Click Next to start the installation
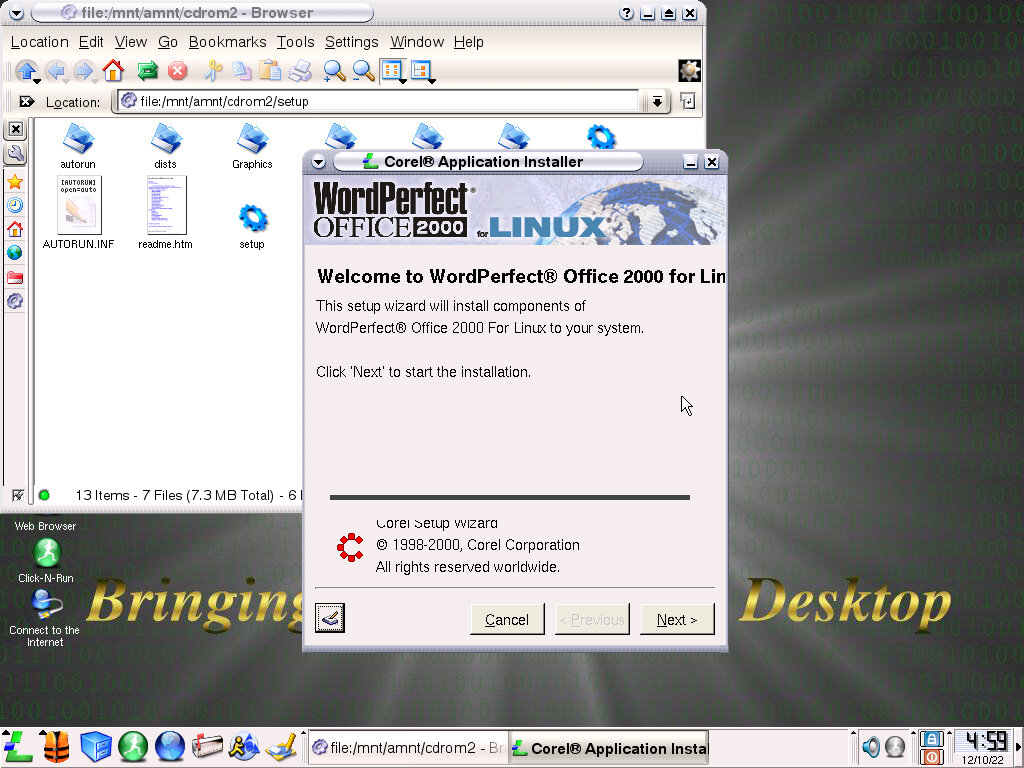1024x768 pixels. (x=677, y=620)
